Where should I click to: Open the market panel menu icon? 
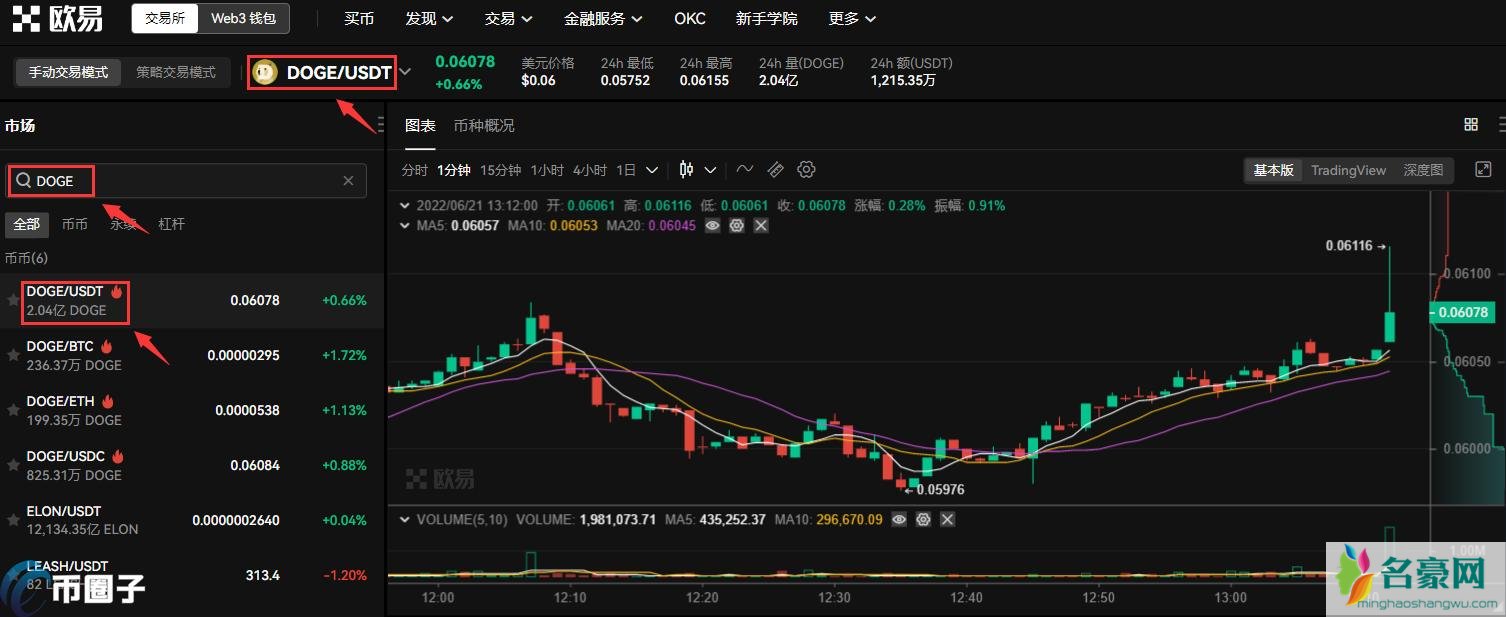tap(380, 125)
